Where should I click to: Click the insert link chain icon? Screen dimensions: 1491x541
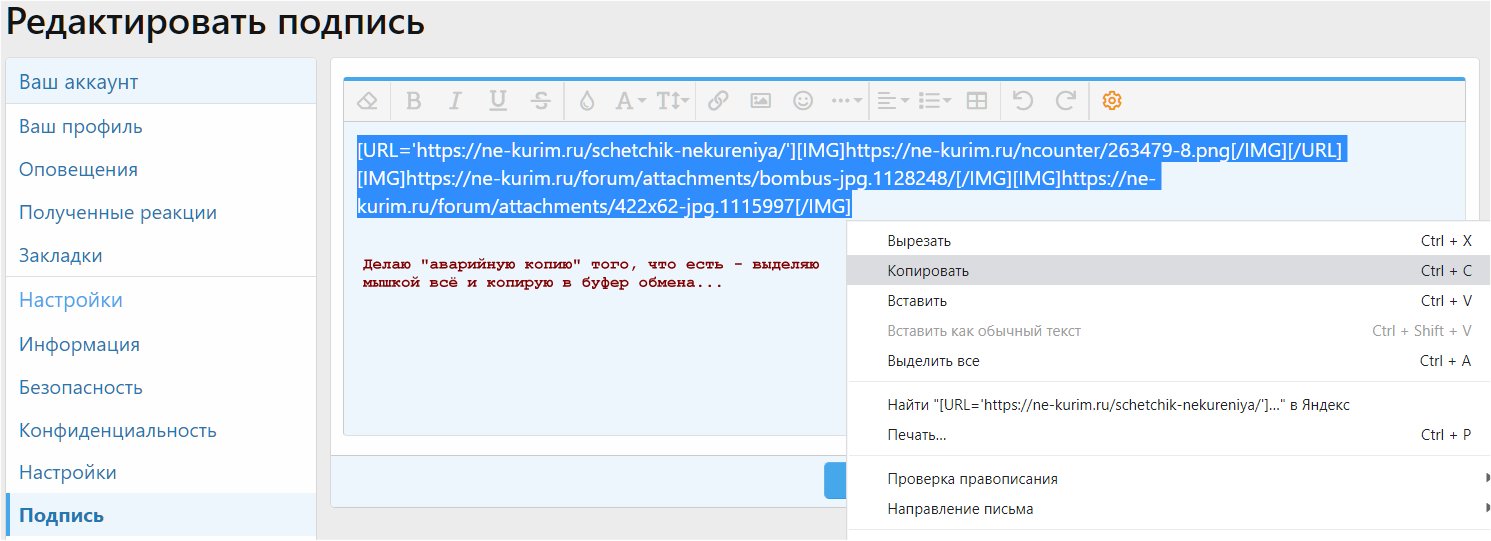tap(718, 101)
